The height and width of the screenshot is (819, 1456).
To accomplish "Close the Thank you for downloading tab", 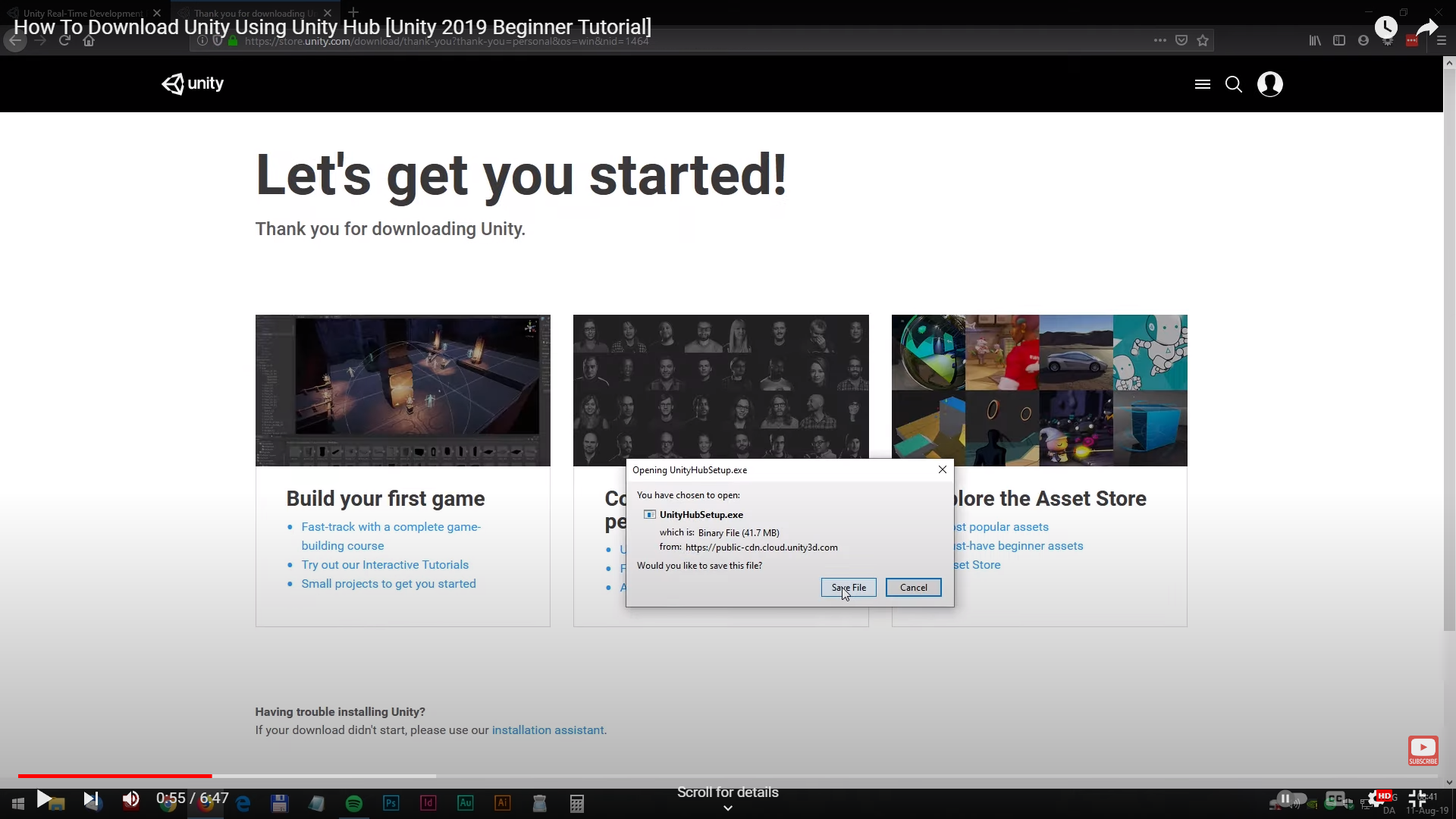I will [x=327, y=13].
